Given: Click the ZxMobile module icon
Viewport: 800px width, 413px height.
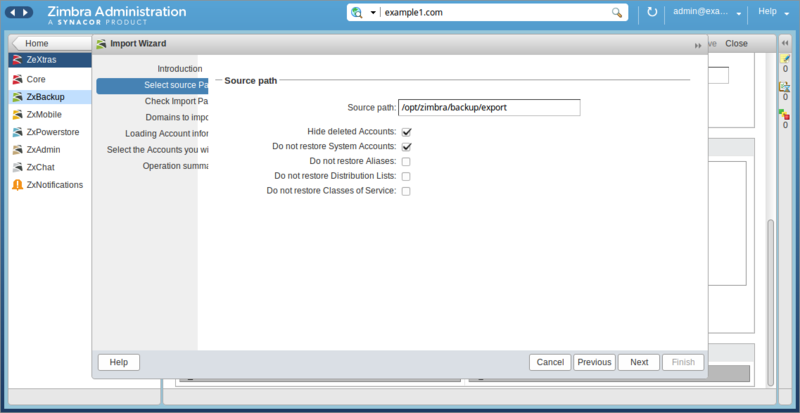Looking at the screenshot, I should (x=18, y=114).
